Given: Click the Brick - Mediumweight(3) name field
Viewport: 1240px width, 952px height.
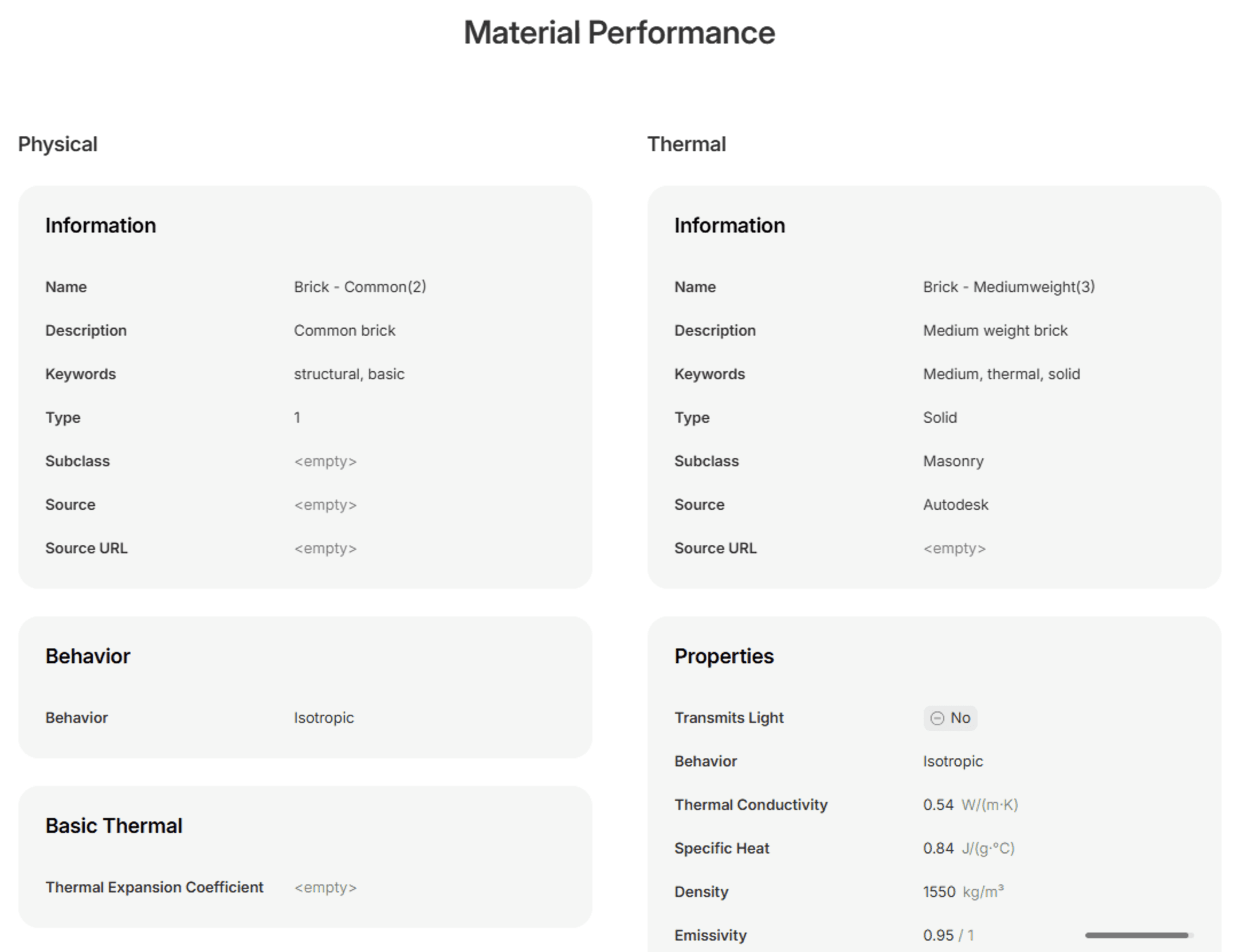Looking at the screenshot, I should [1009, 286].
